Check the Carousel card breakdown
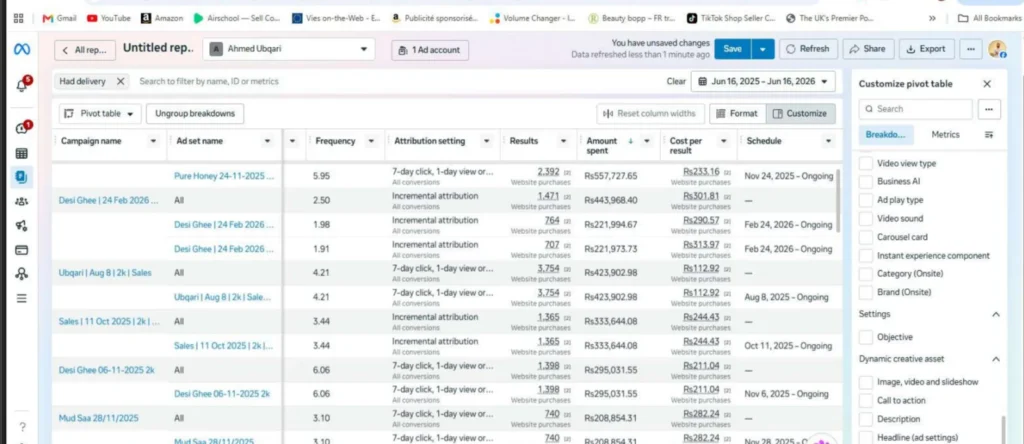 (x=865, y=237)
